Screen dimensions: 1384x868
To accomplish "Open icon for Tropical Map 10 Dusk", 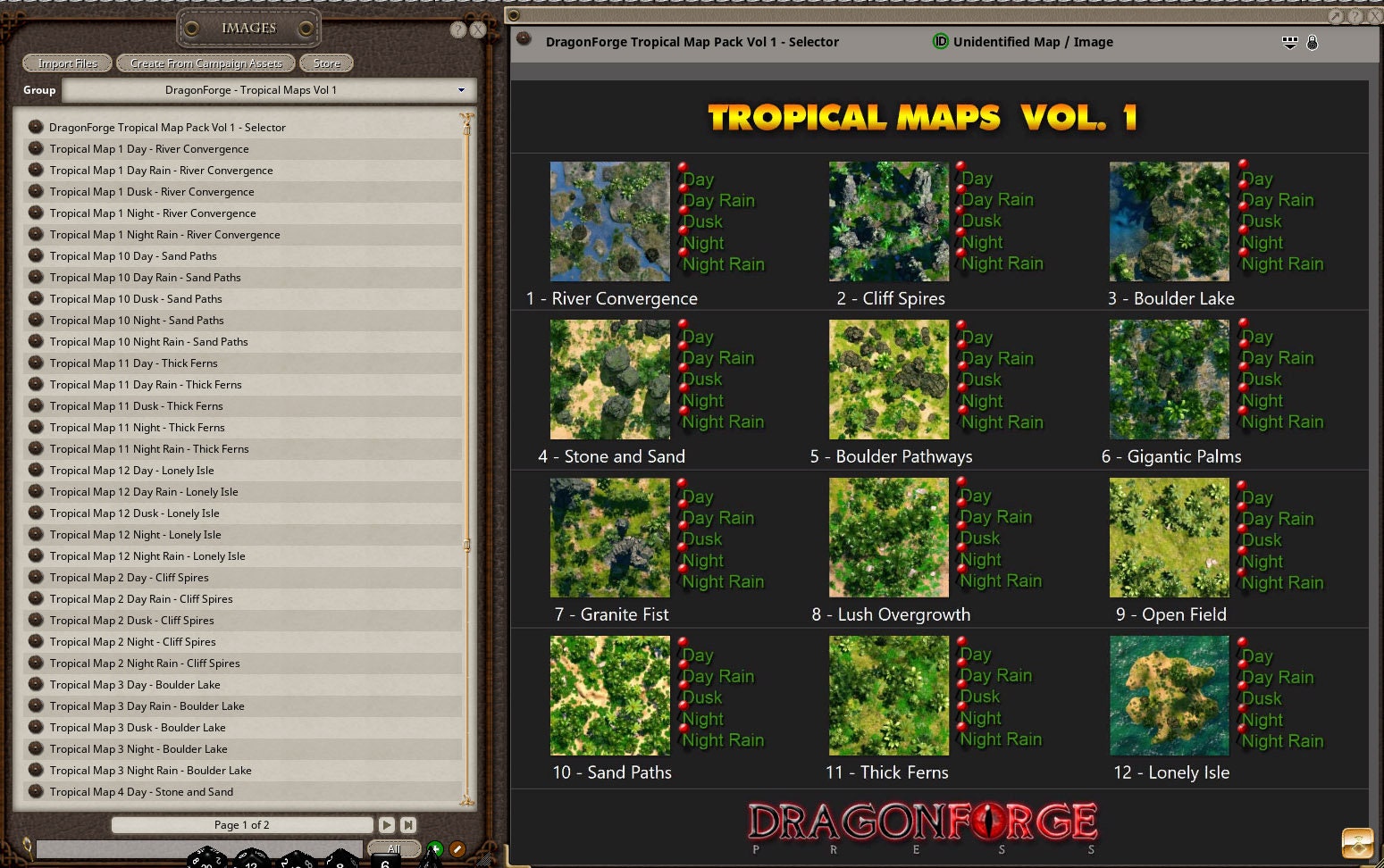I will (x=36, y=298).
